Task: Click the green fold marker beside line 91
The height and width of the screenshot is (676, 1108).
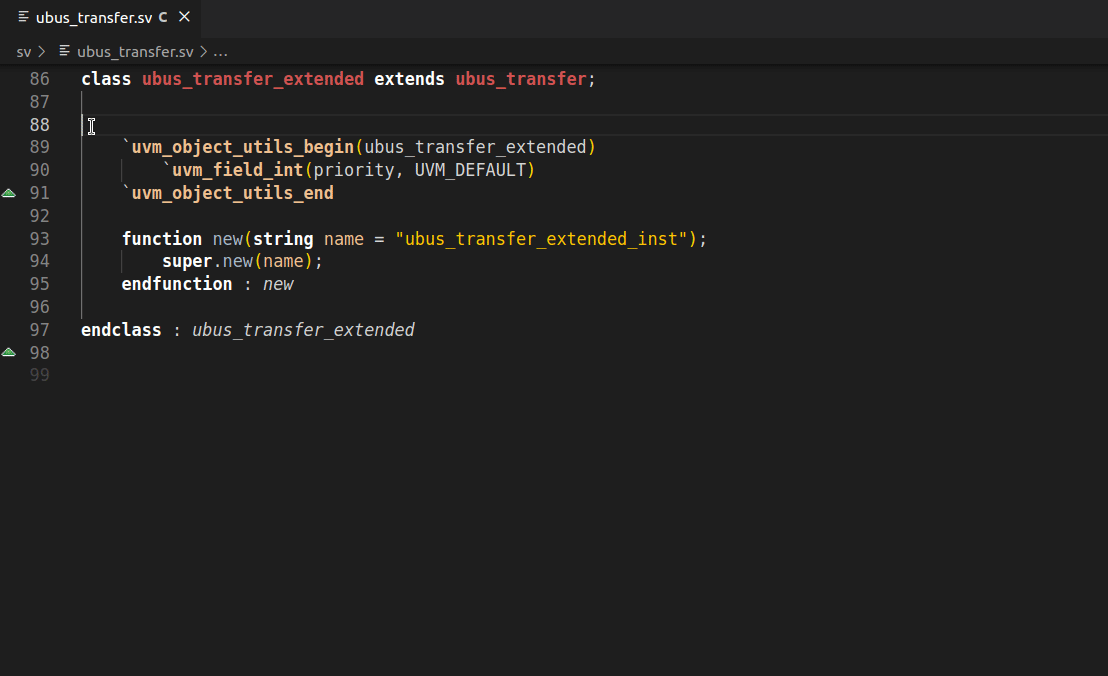Action: coord(9,192)
